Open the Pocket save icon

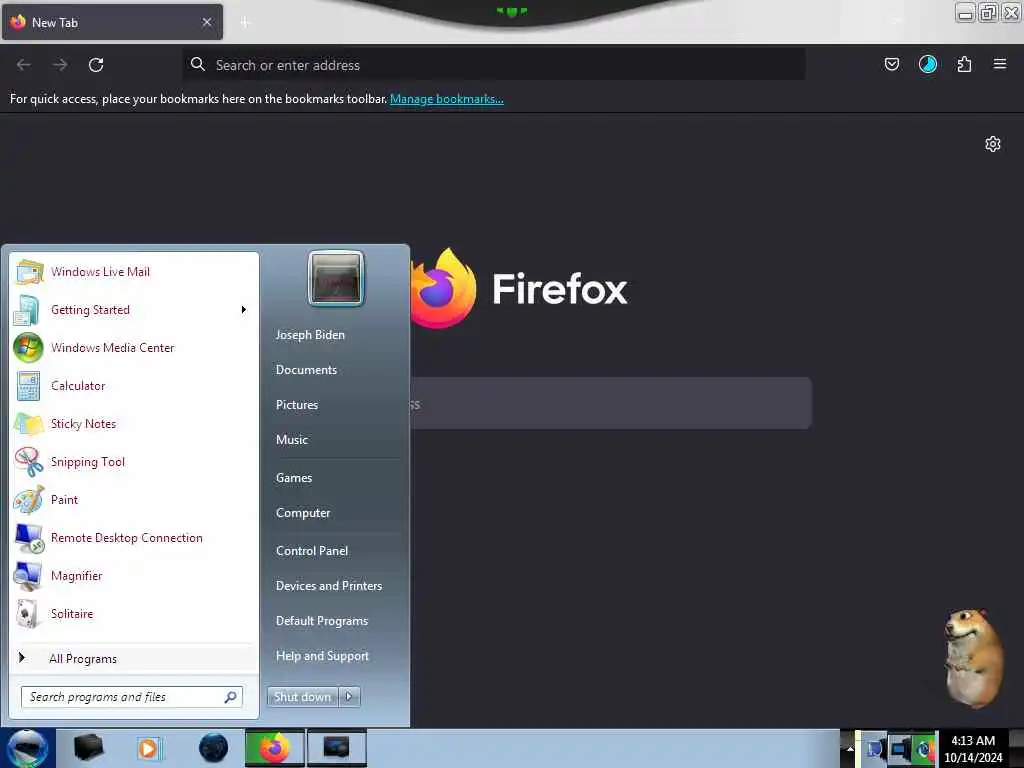pos(891,64)
